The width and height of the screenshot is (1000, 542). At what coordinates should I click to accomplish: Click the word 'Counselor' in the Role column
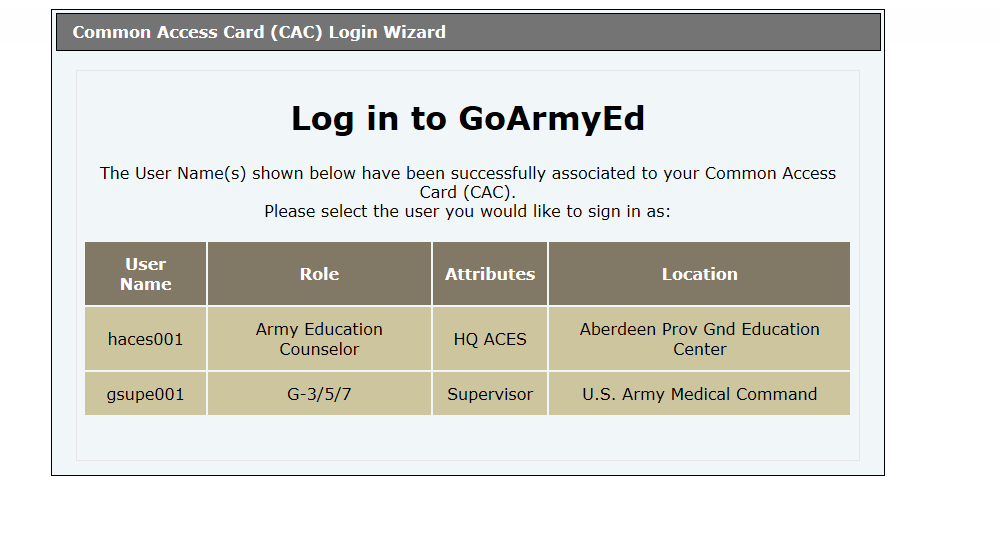click(x=320, y=349)
